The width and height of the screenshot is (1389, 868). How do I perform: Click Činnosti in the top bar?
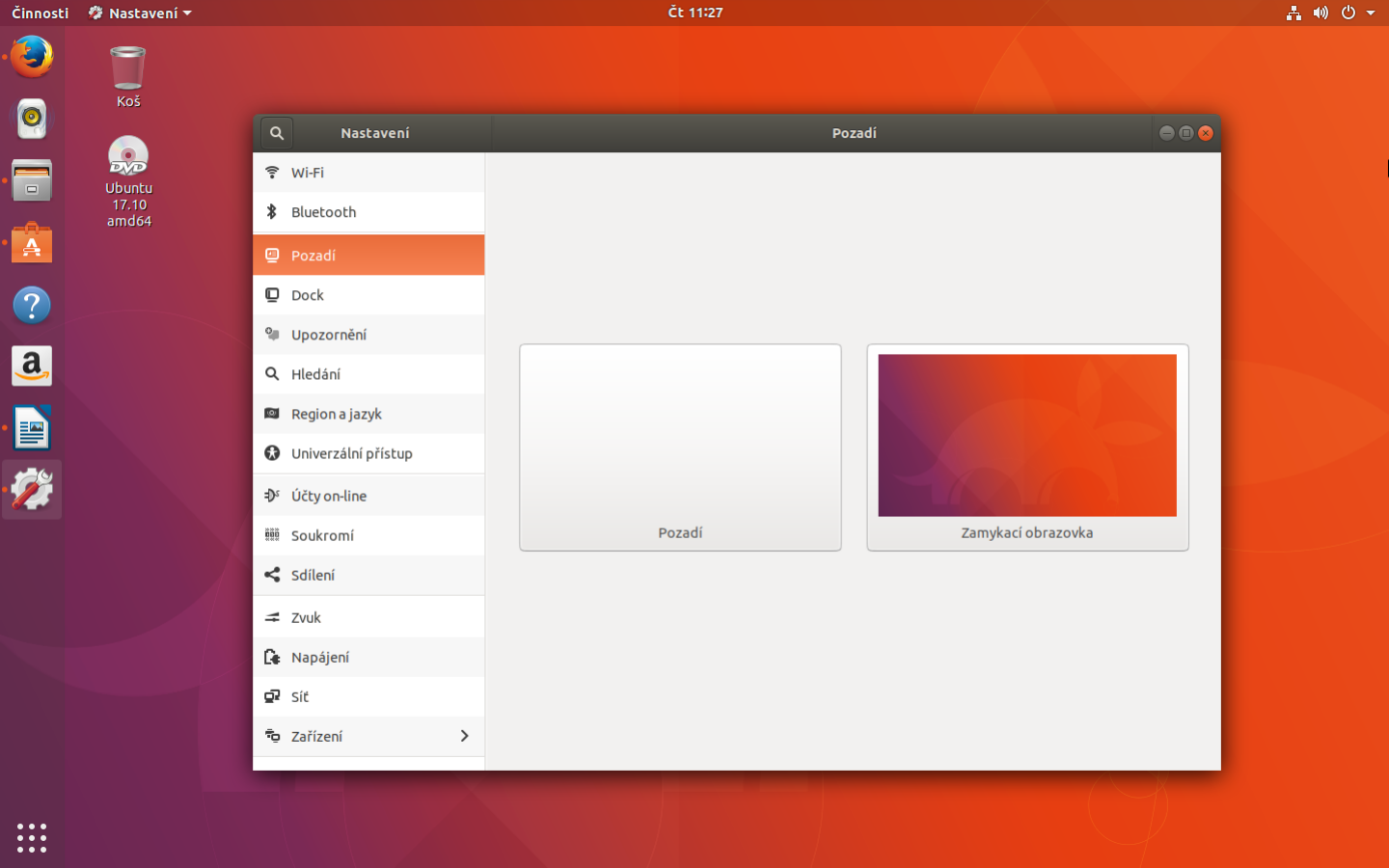pyautogui.click(x=40, y=13)
